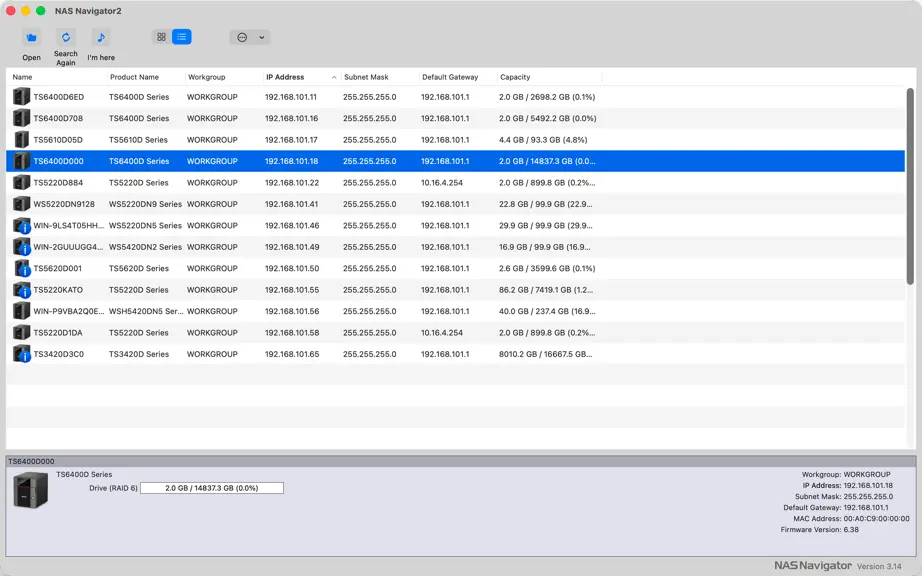
Task: Select the TS3420D3C0 device info icon
Action: pyautogui.click(x=21, y=354)
